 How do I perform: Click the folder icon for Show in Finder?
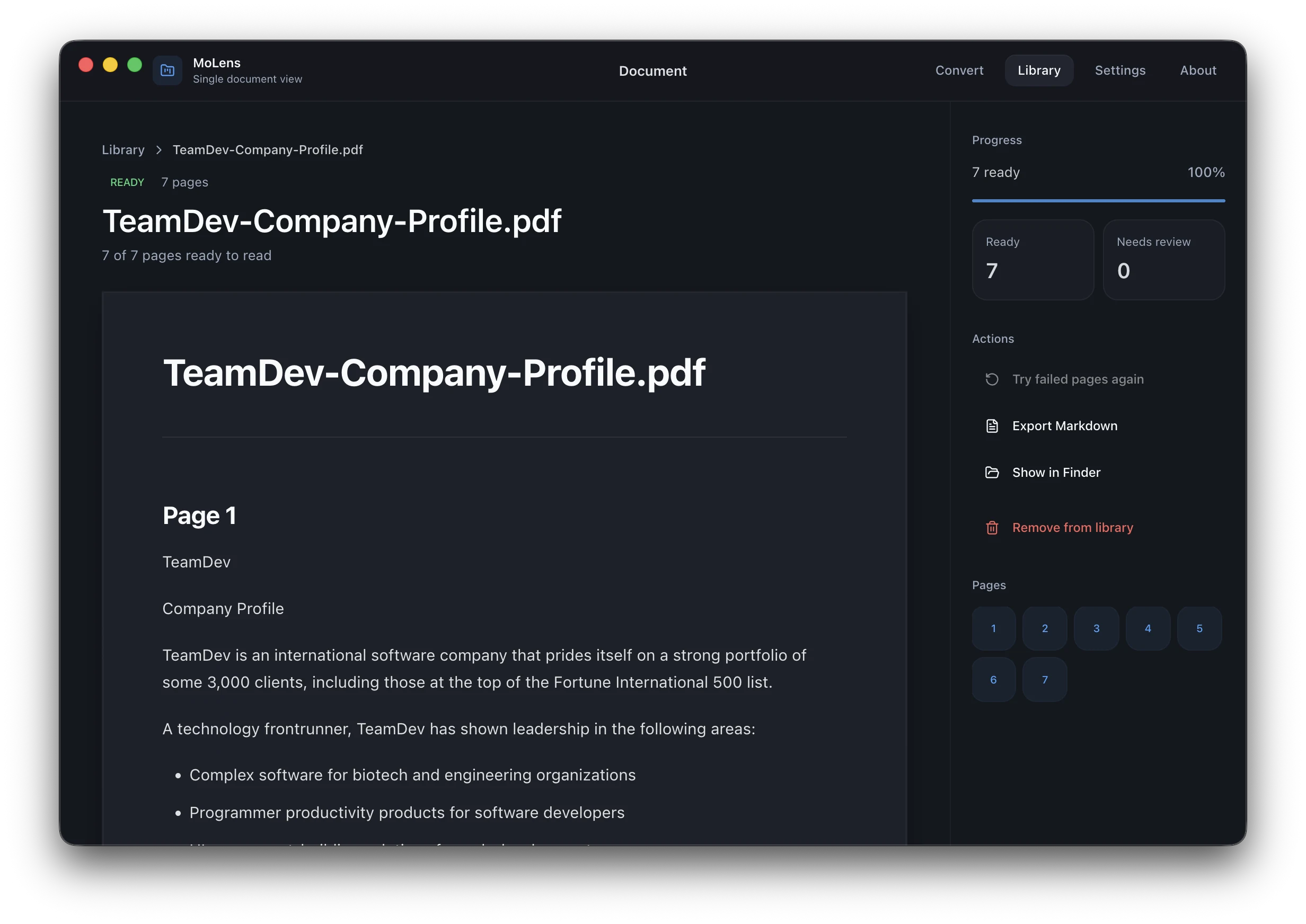click(x=991, y=473)
